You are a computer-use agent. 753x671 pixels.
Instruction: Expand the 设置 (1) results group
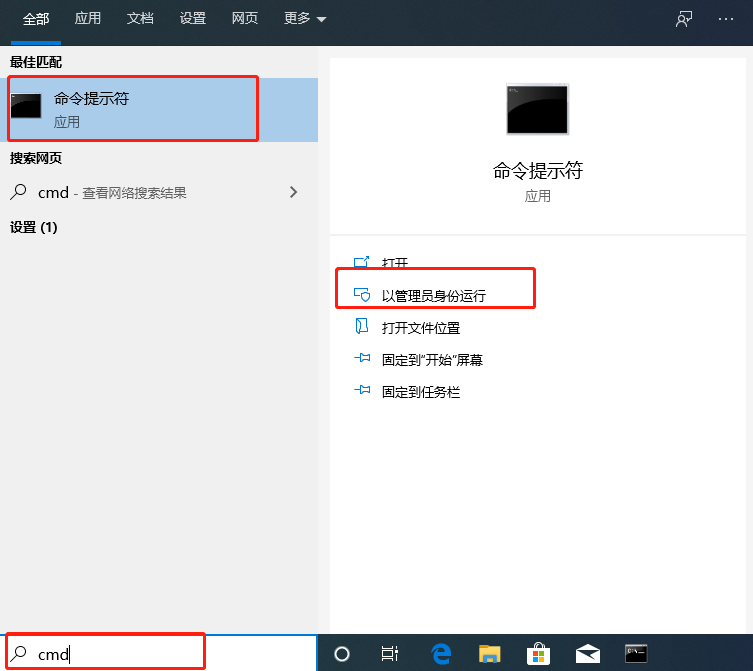pyautogui.click(x=34, y=227)
